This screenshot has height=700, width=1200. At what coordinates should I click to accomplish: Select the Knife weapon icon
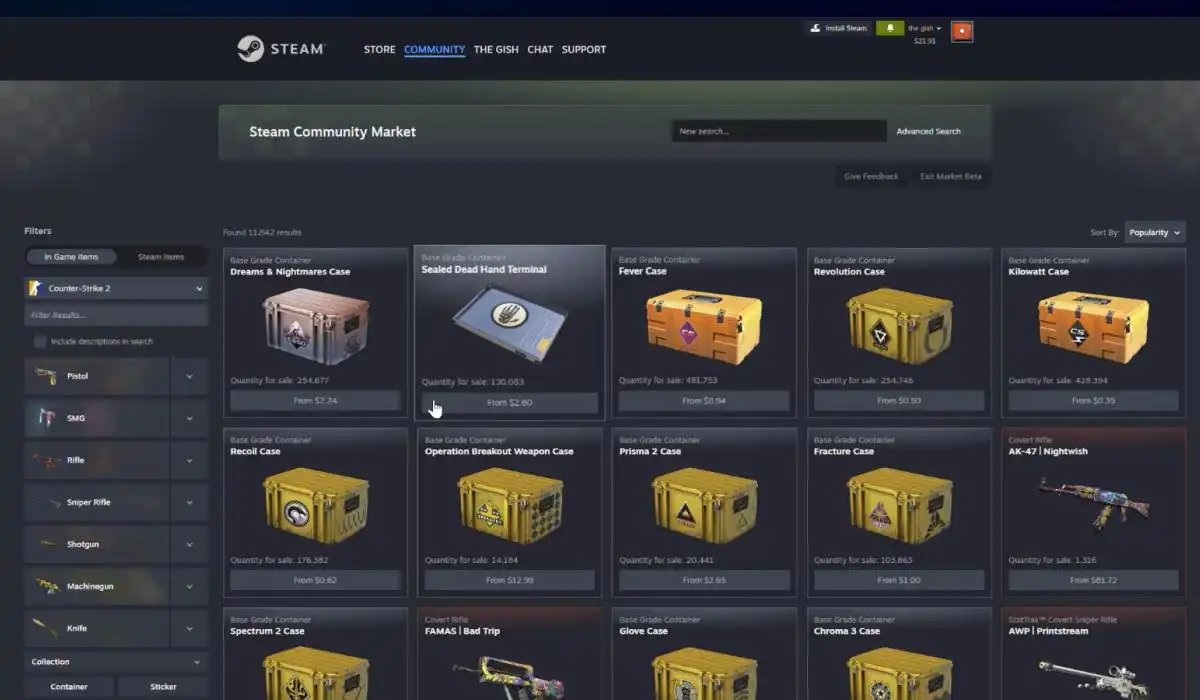(45, 628)
